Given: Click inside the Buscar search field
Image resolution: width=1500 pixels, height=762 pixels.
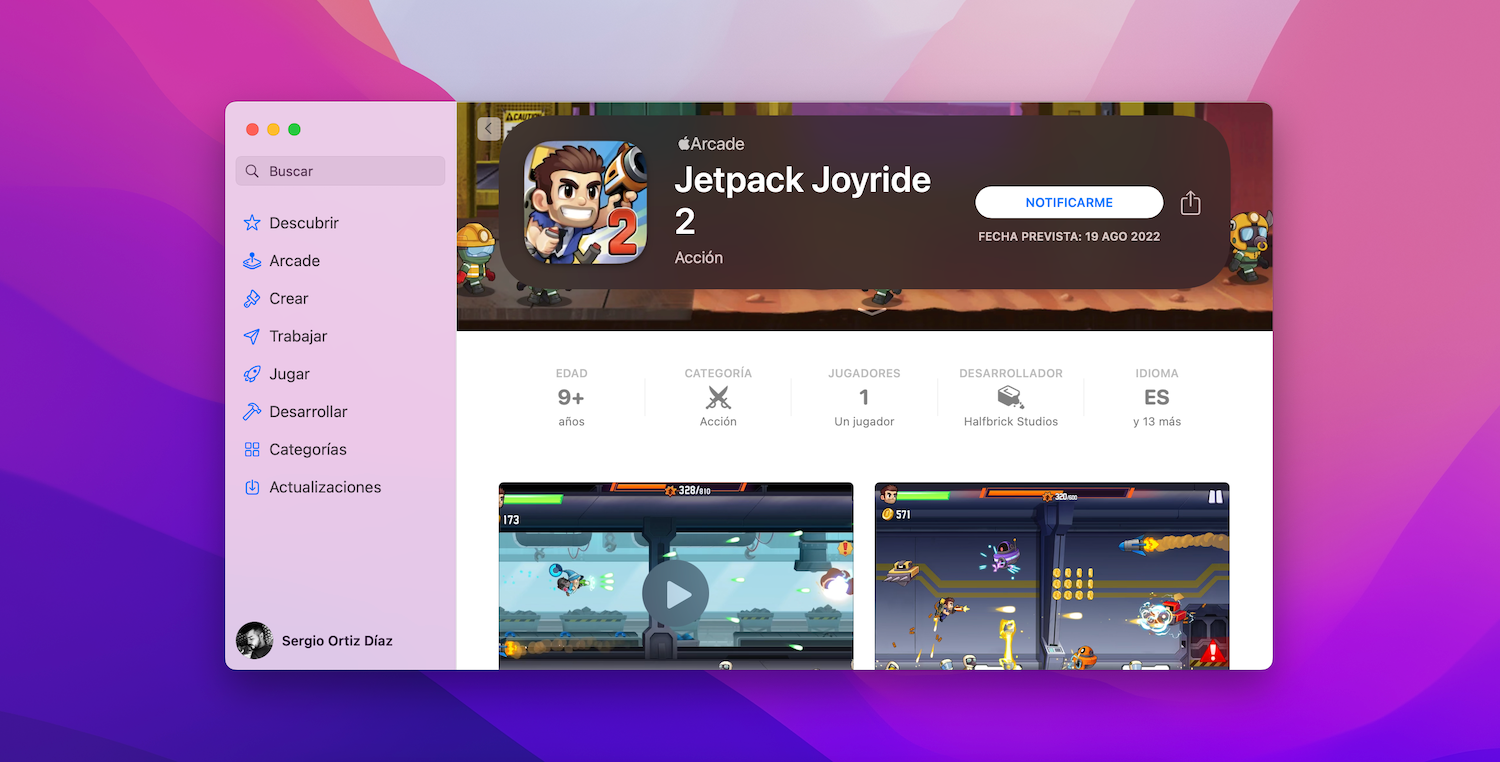Looking at the screenshot, I should [340, 171].
